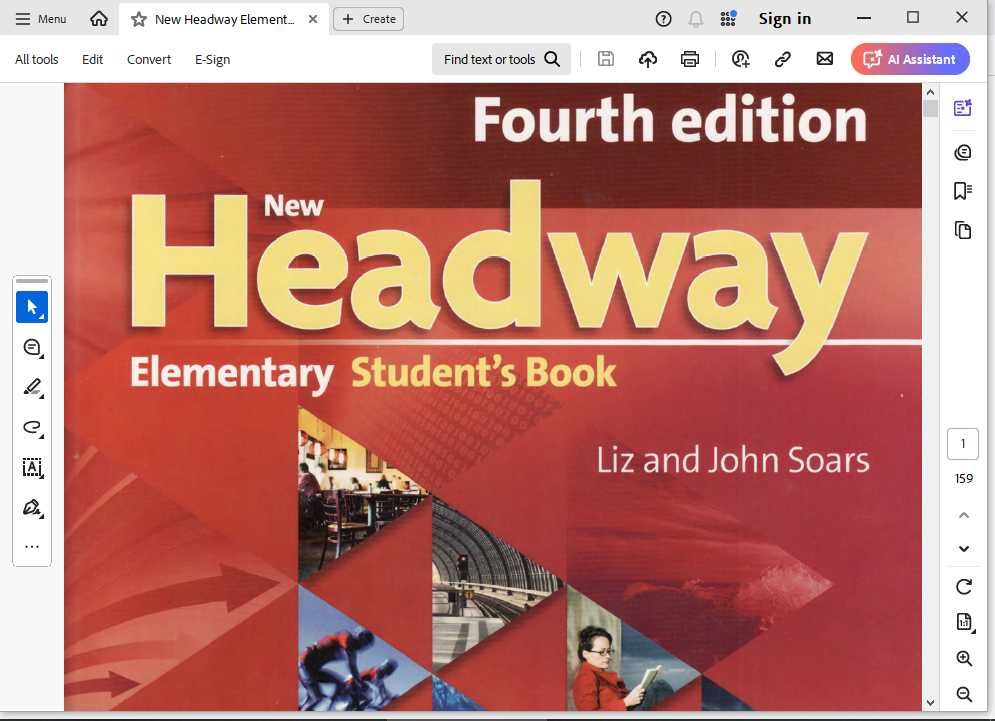
Task: Star the New Headway document tab
Action: pyautogui.click(x=138, y=20)
